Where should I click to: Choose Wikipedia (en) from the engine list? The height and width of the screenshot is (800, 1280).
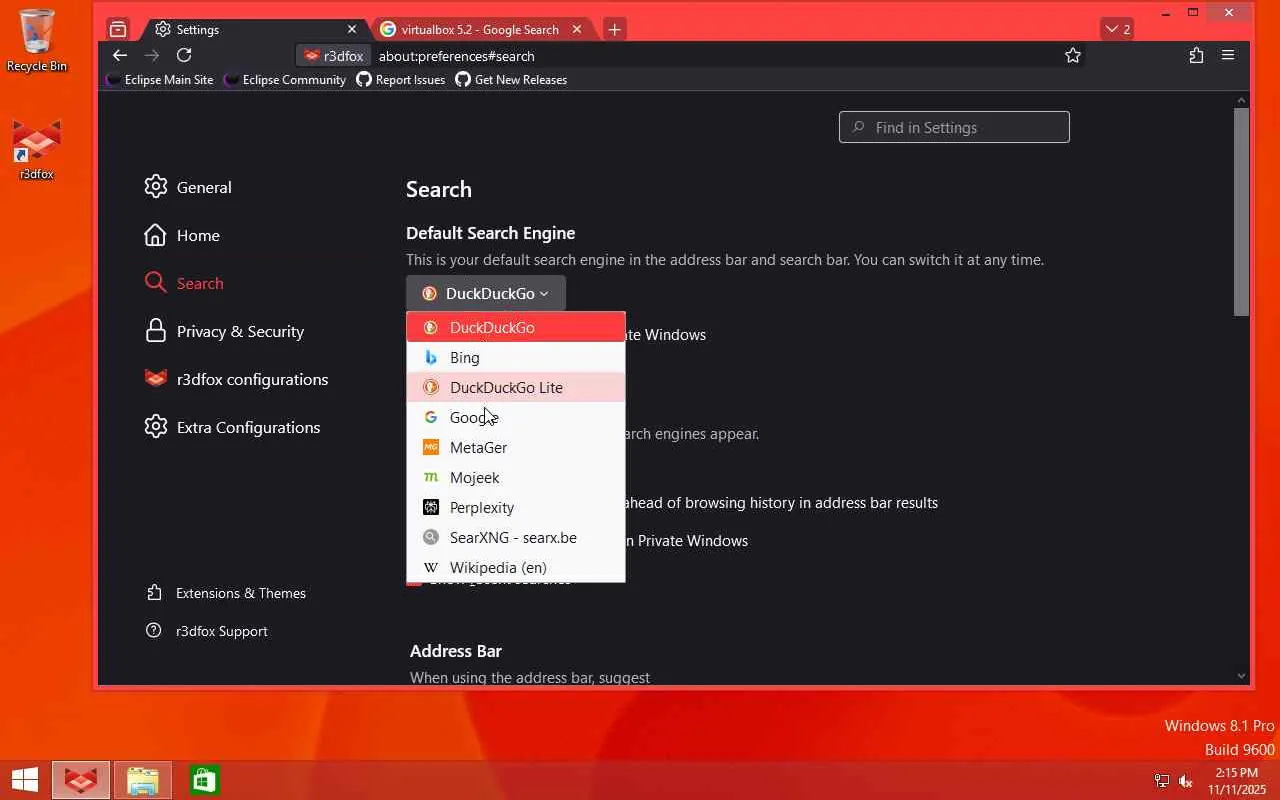click(516, 567)
